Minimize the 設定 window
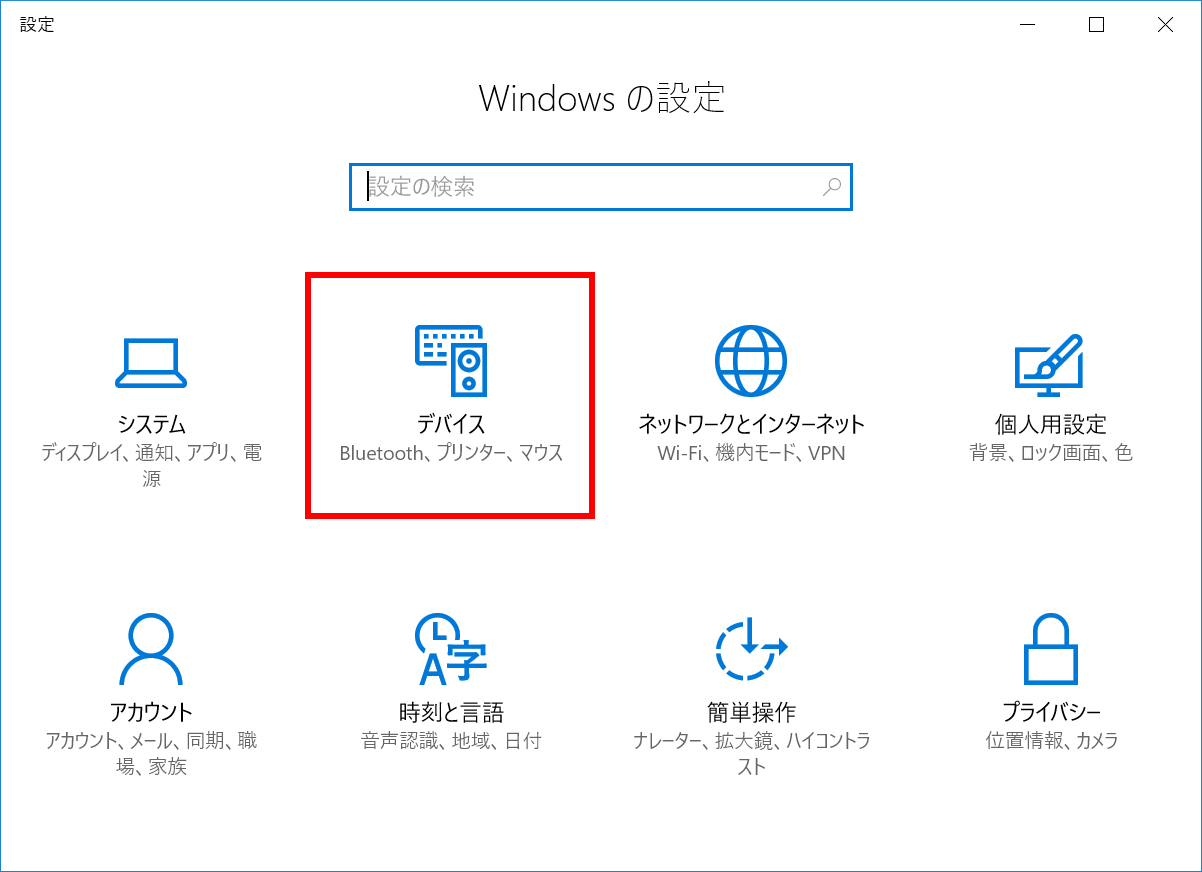 [x=1027, y=25]
